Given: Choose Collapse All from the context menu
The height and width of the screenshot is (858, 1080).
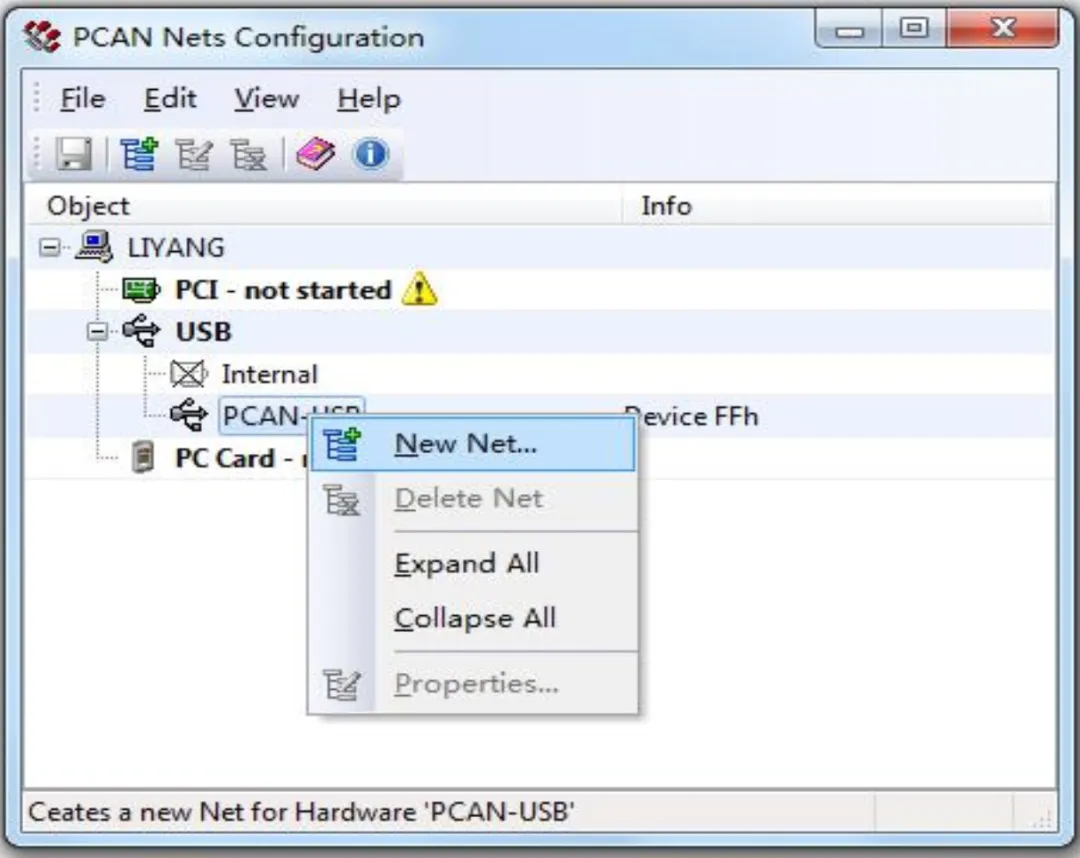Looking at the screenshot, I should 473,618.
